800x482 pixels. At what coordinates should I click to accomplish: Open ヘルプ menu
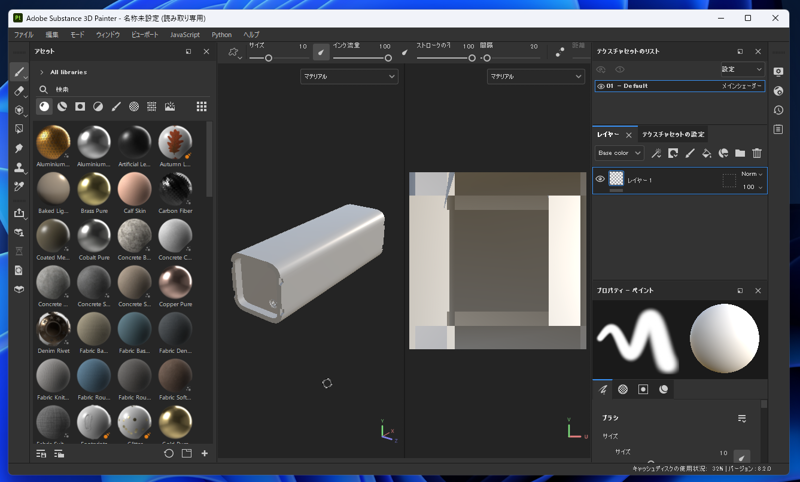(251, 35)
